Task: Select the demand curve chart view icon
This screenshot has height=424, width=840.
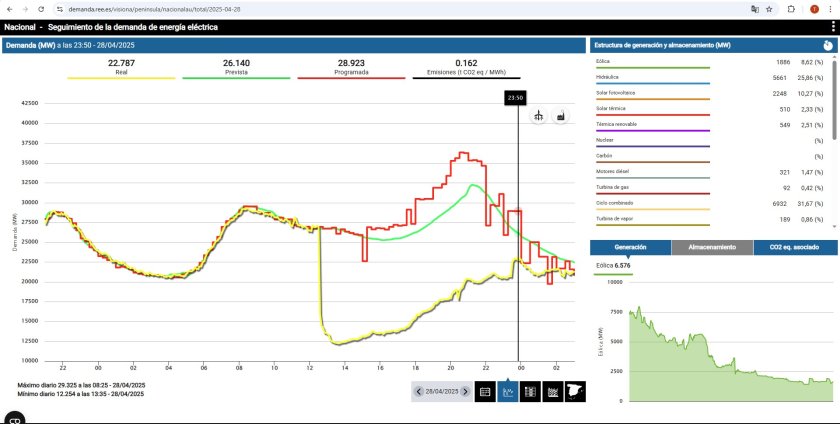Action: (x=507, y=392)
